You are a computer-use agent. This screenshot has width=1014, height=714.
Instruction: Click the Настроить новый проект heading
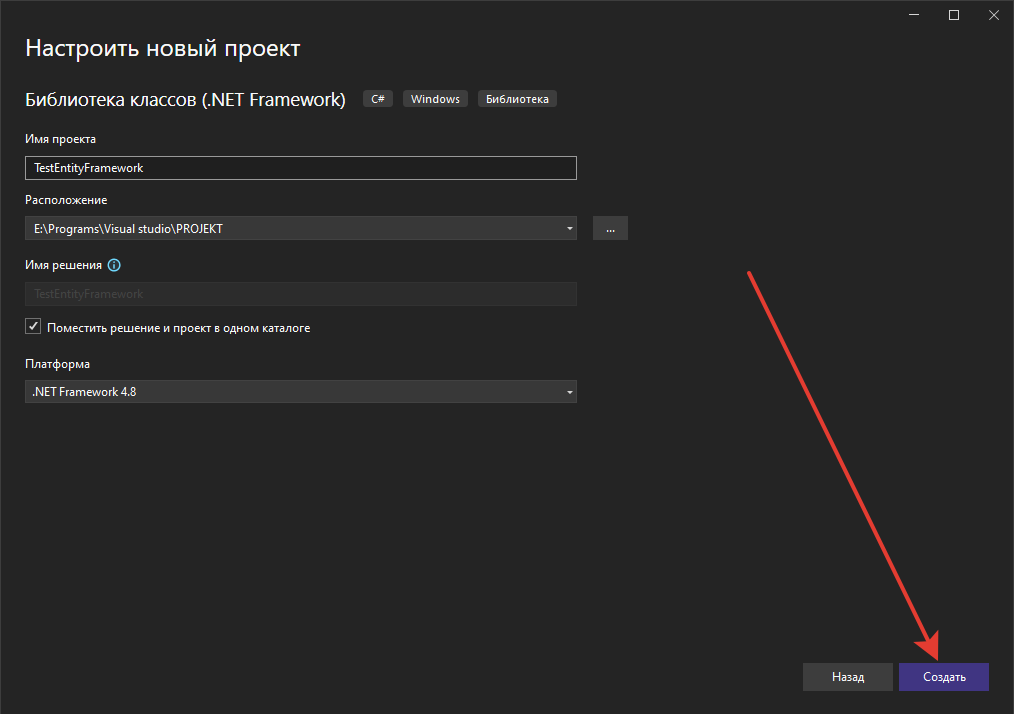(162, 48)
